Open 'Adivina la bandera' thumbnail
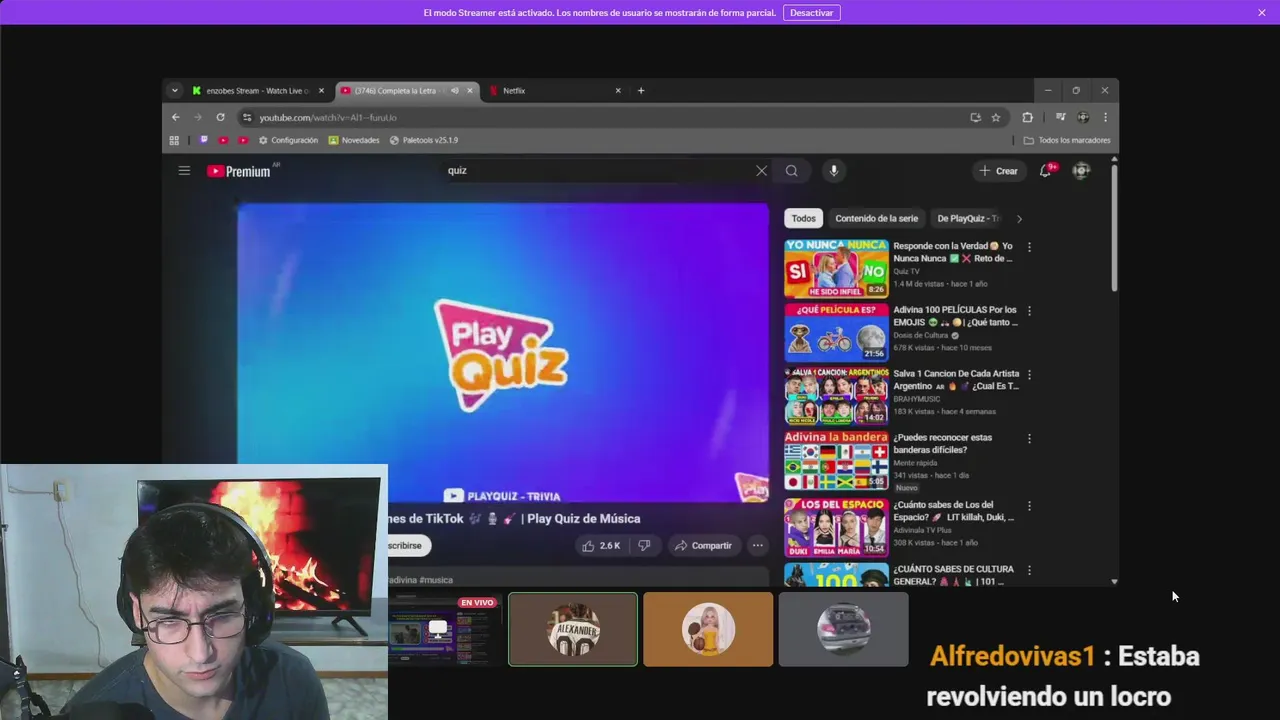The image size is (1280, 720). click(836, 460)
